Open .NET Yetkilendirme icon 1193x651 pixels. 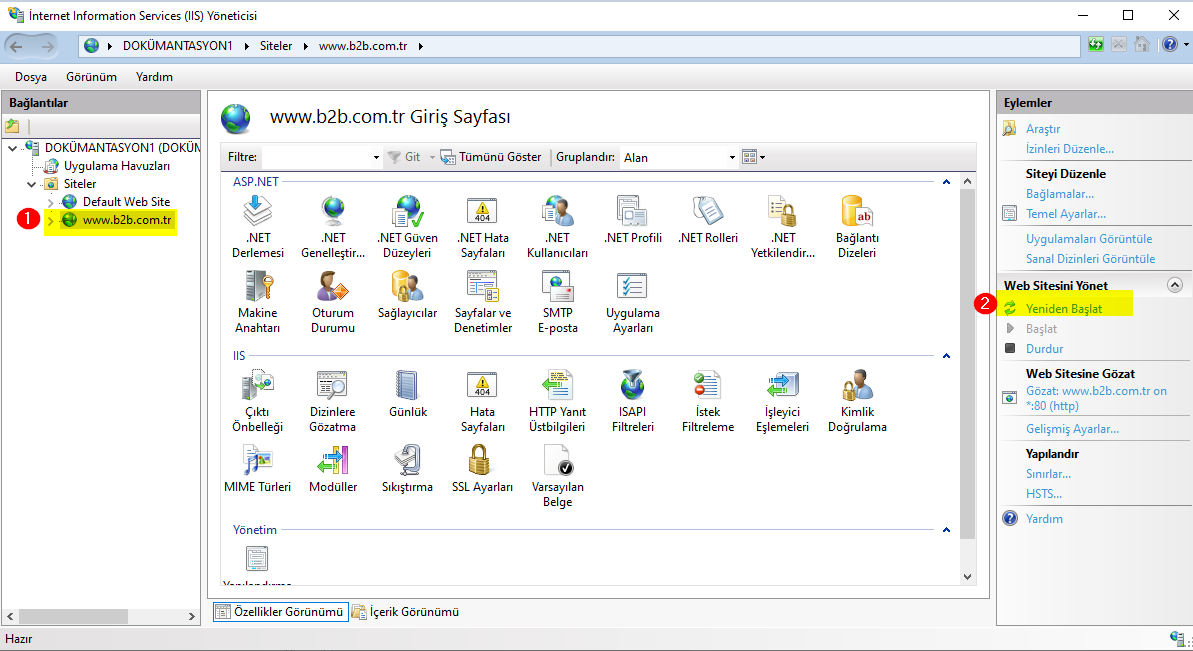782,227
